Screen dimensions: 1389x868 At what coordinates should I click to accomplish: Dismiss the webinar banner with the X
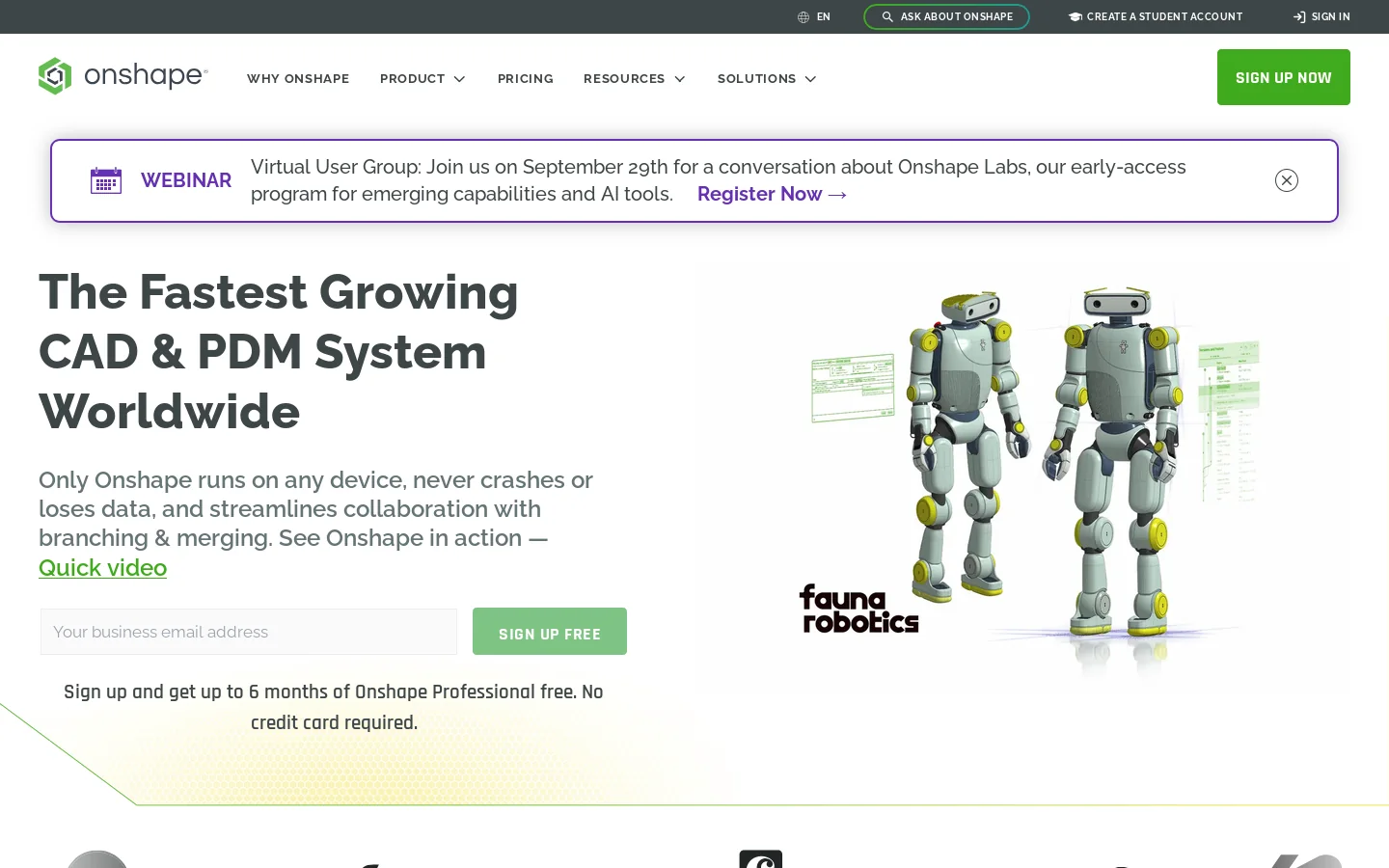coord(1287,180)
